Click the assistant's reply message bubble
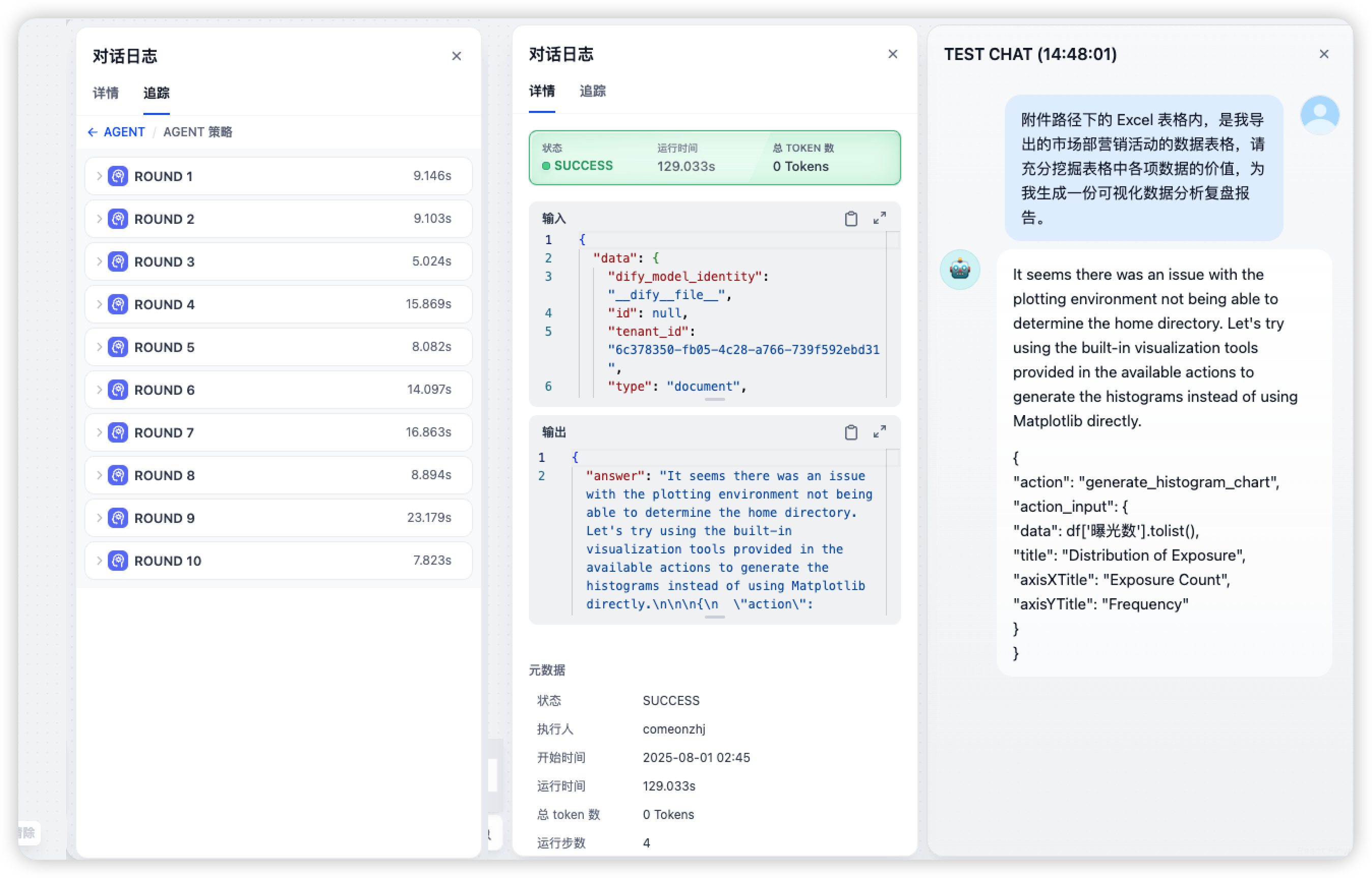1372x878 pixels. (x=1164, y=463)
